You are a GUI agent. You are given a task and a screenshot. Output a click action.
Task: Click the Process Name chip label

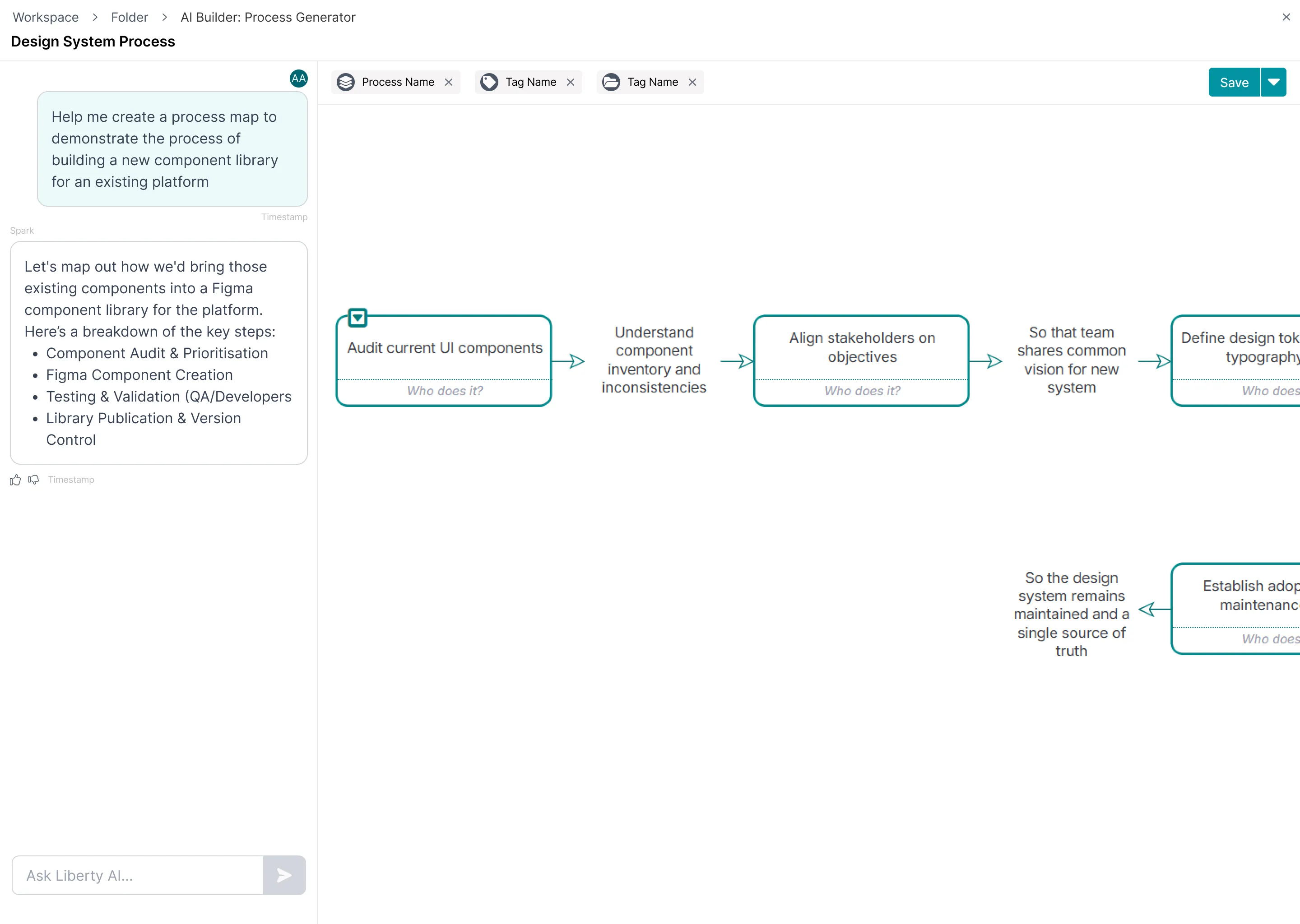point(398,82)
